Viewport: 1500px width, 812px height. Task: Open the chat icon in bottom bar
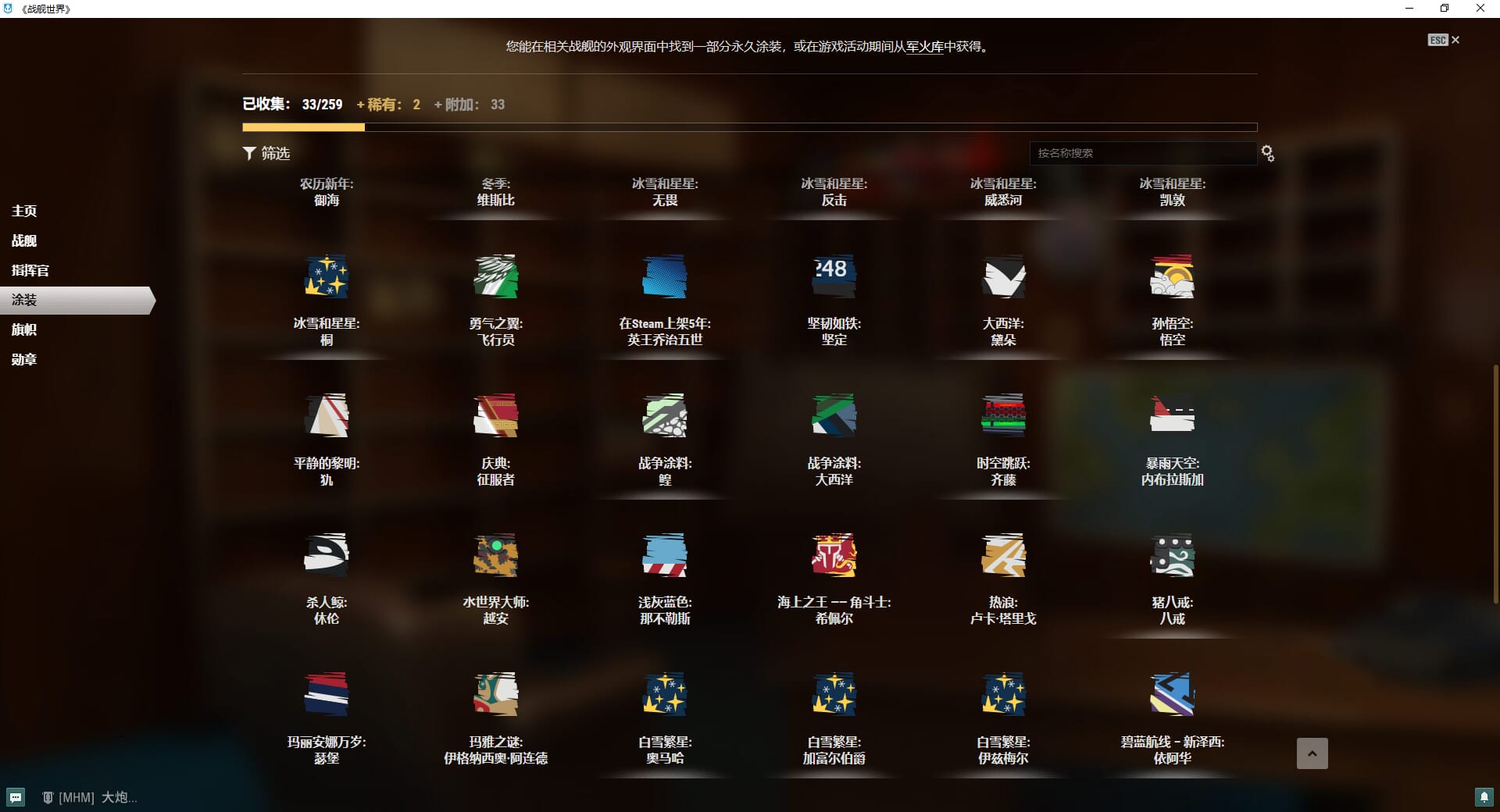pos(16,797)
